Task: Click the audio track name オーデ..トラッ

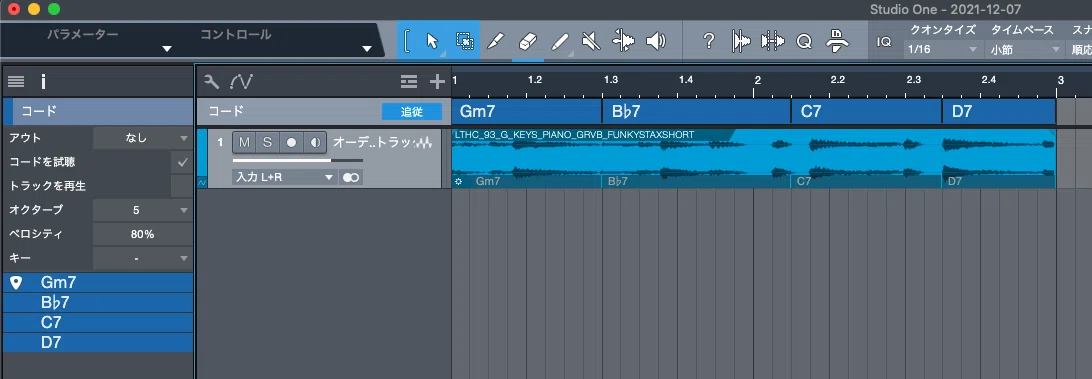Action: [x=373, y=142]
